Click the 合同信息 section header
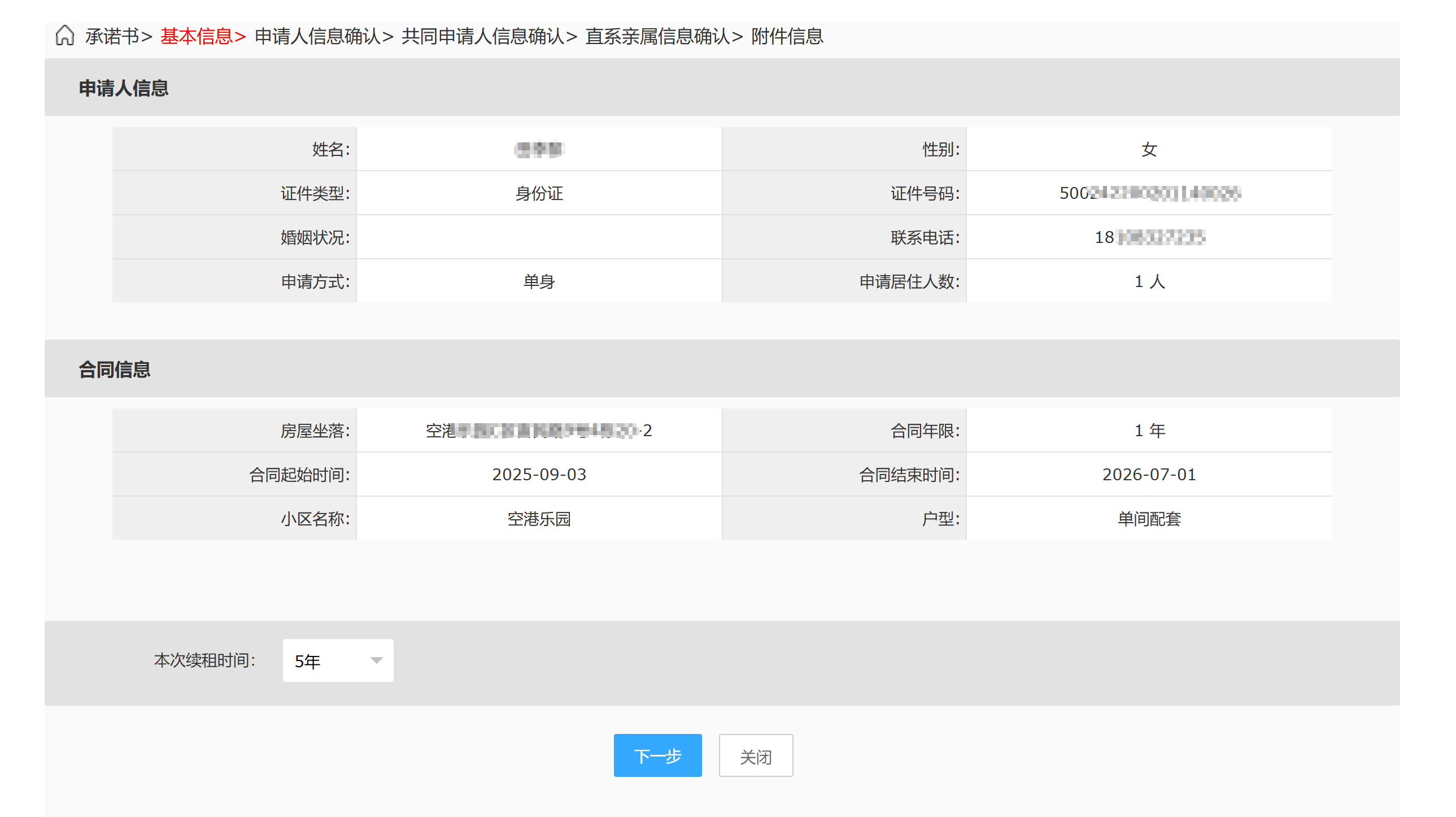This screenshot has height=817, width=1456. coord(722,368)
